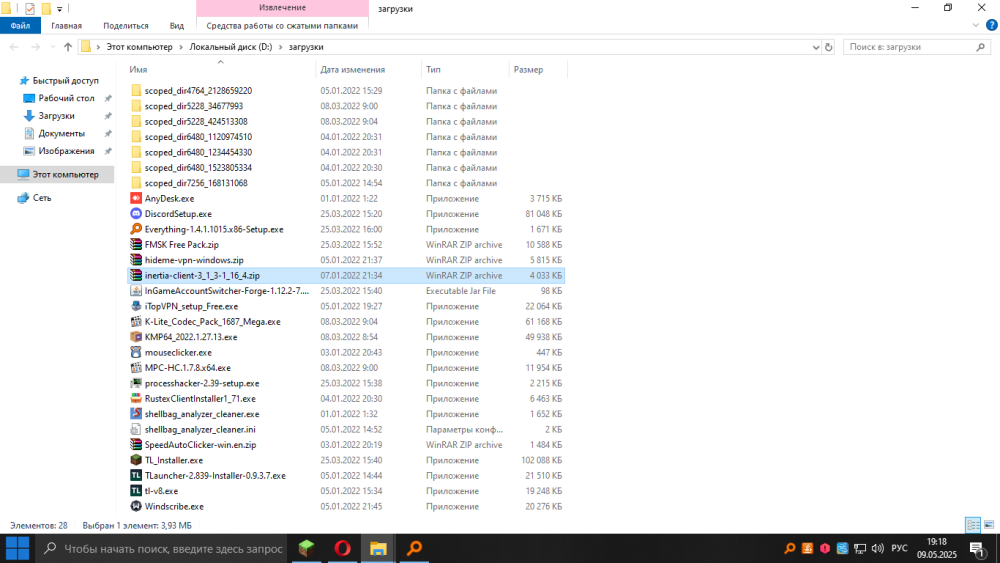
Task: Open Документы in navigation pane
Action: (x=61, y=133)
